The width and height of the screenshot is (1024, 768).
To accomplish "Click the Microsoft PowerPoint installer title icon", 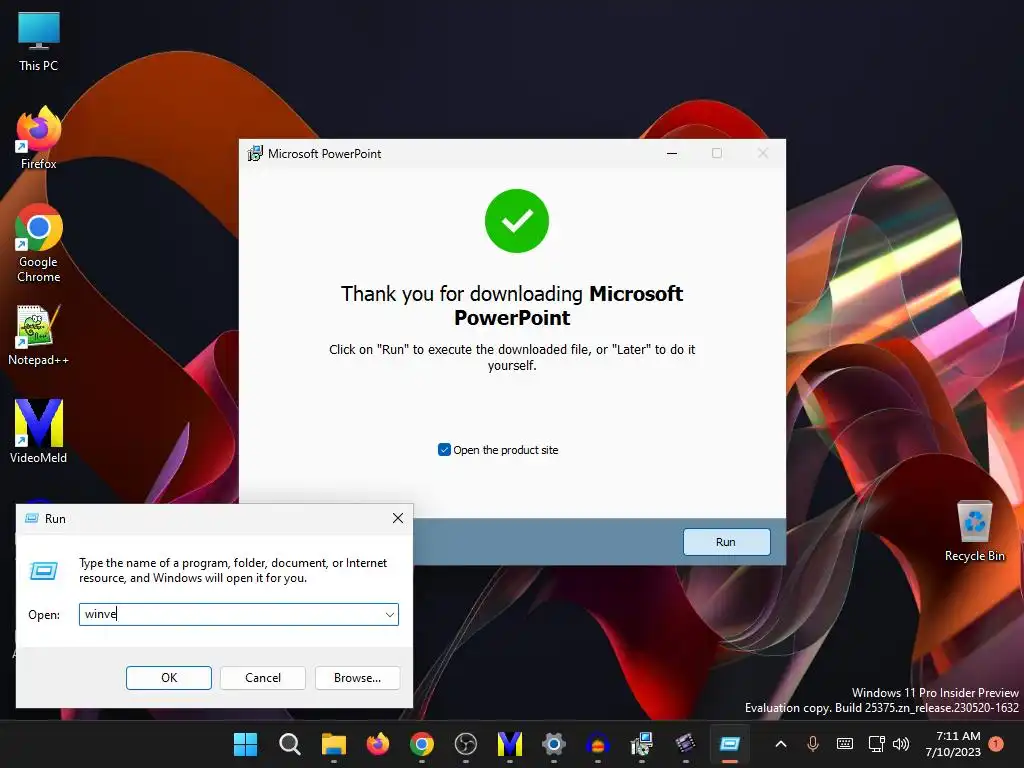I will [x=255, y=153].
